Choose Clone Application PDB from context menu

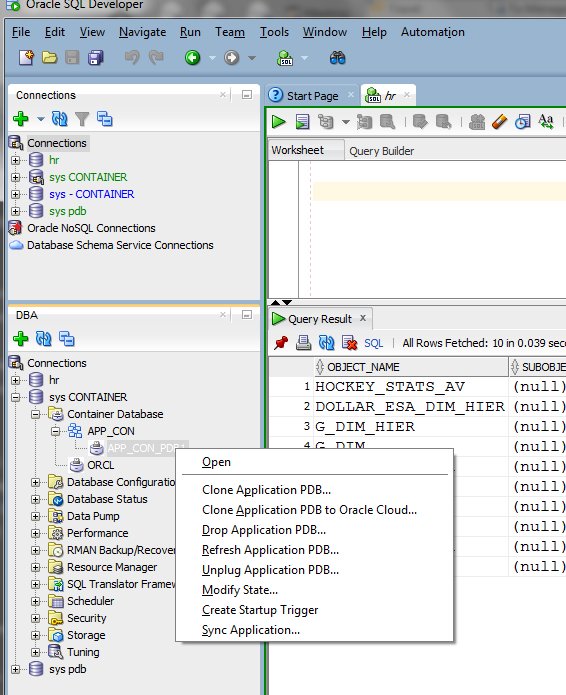coord(266,490)
